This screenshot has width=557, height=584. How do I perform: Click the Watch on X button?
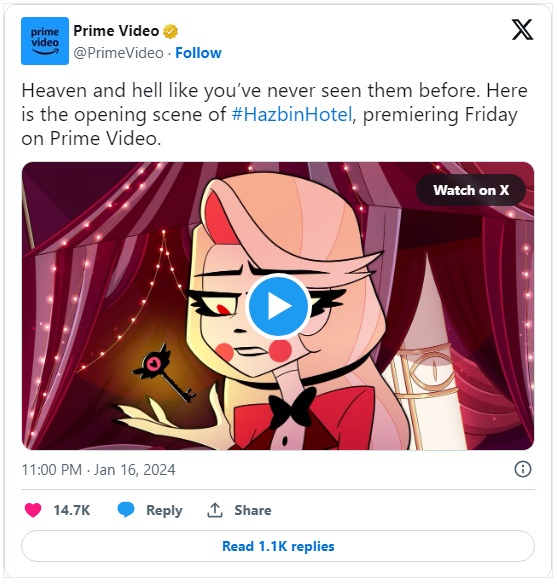(471, 190)
